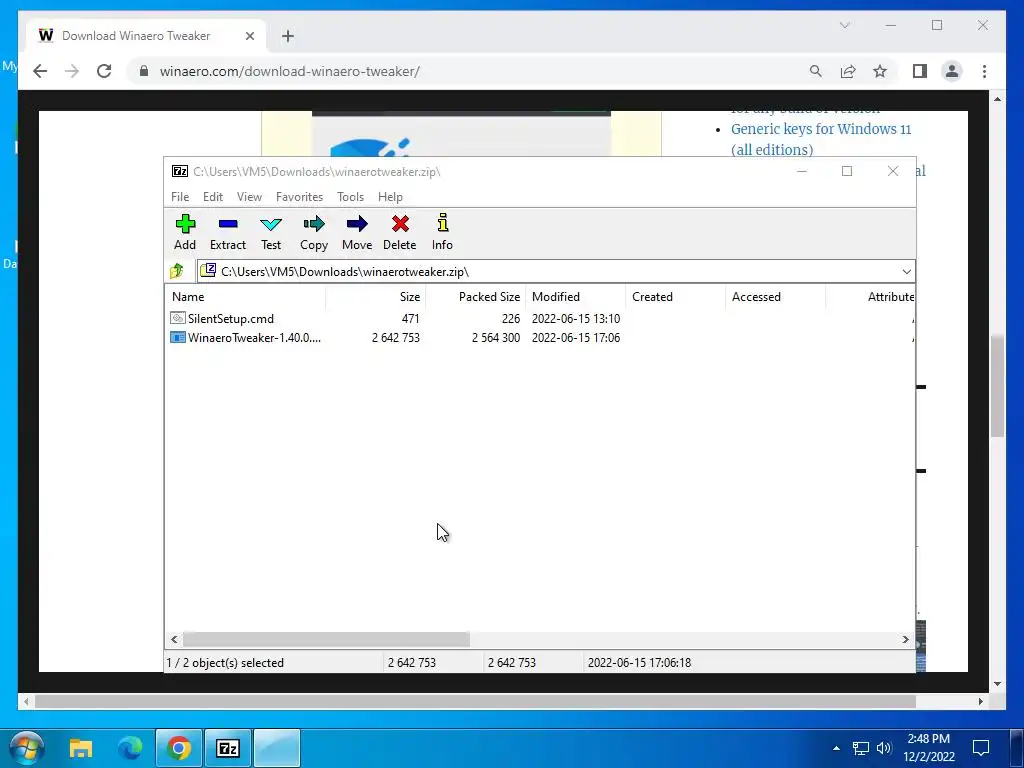Select the WinaeroTweaker-1.40.0 file name
Image resolution: width=1024 pixels, height=768 pixels.
(254, 338)
